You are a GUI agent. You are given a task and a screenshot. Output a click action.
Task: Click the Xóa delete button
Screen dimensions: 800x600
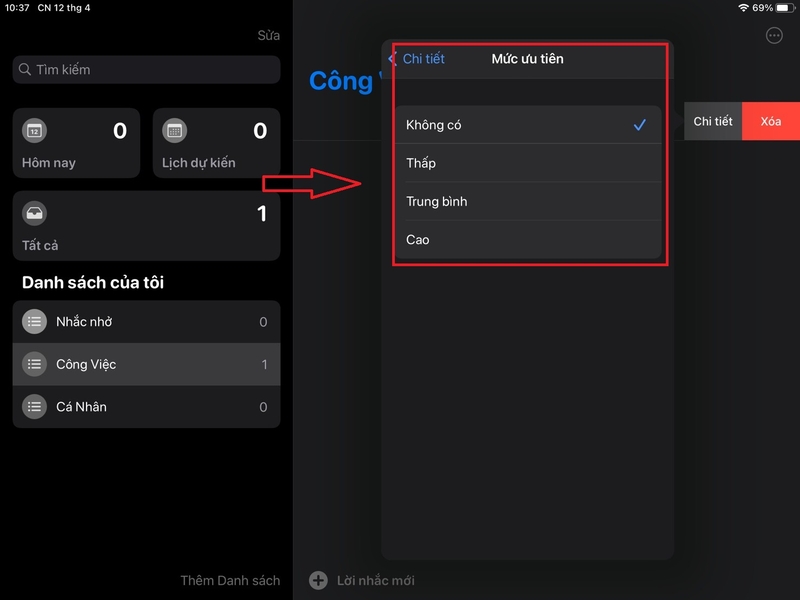[770, 121]
